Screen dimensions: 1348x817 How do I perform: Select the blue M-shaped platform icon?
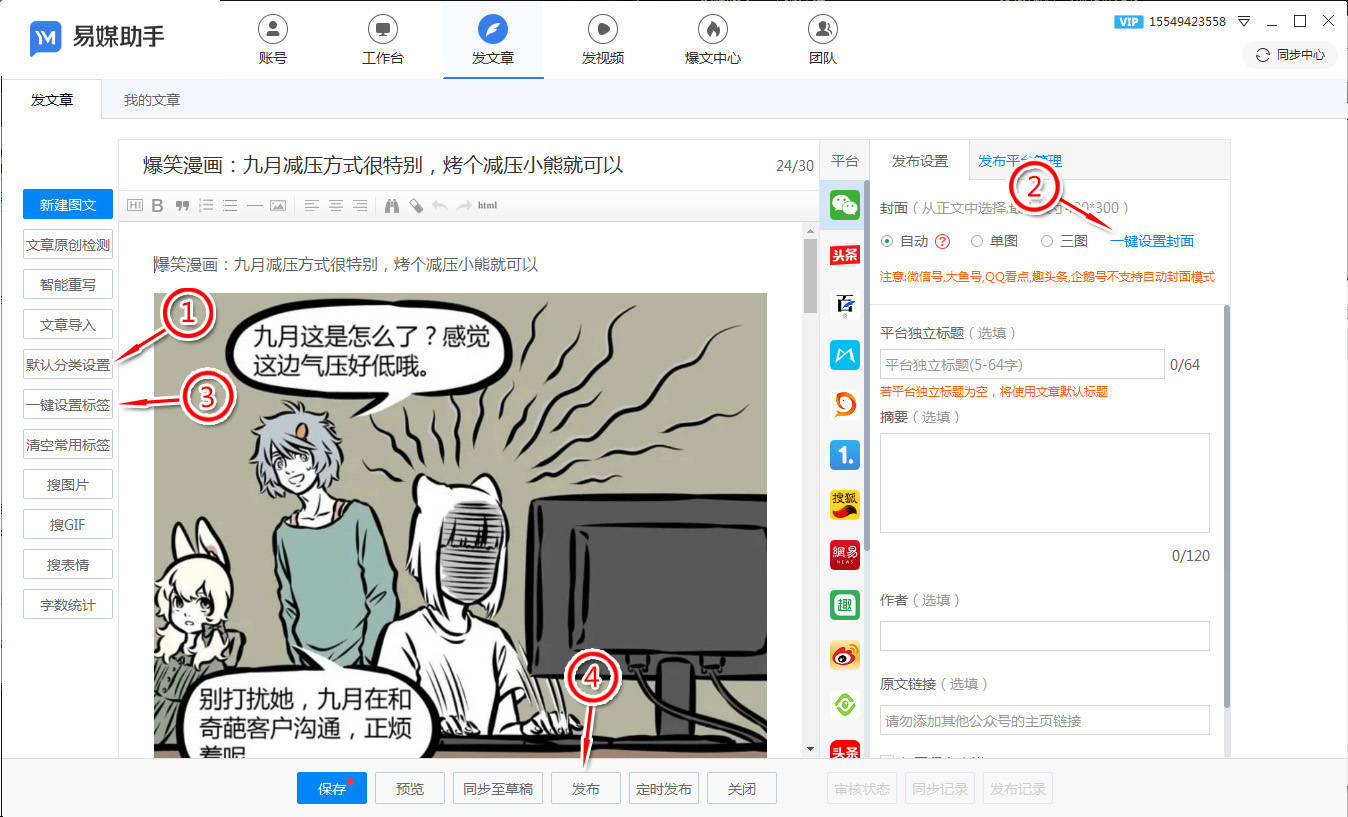(845, 353)
